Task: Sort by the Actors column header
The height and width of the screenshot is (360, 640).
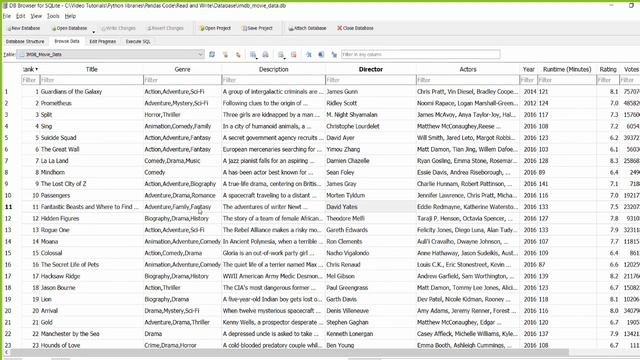Action: click(468, 69)
